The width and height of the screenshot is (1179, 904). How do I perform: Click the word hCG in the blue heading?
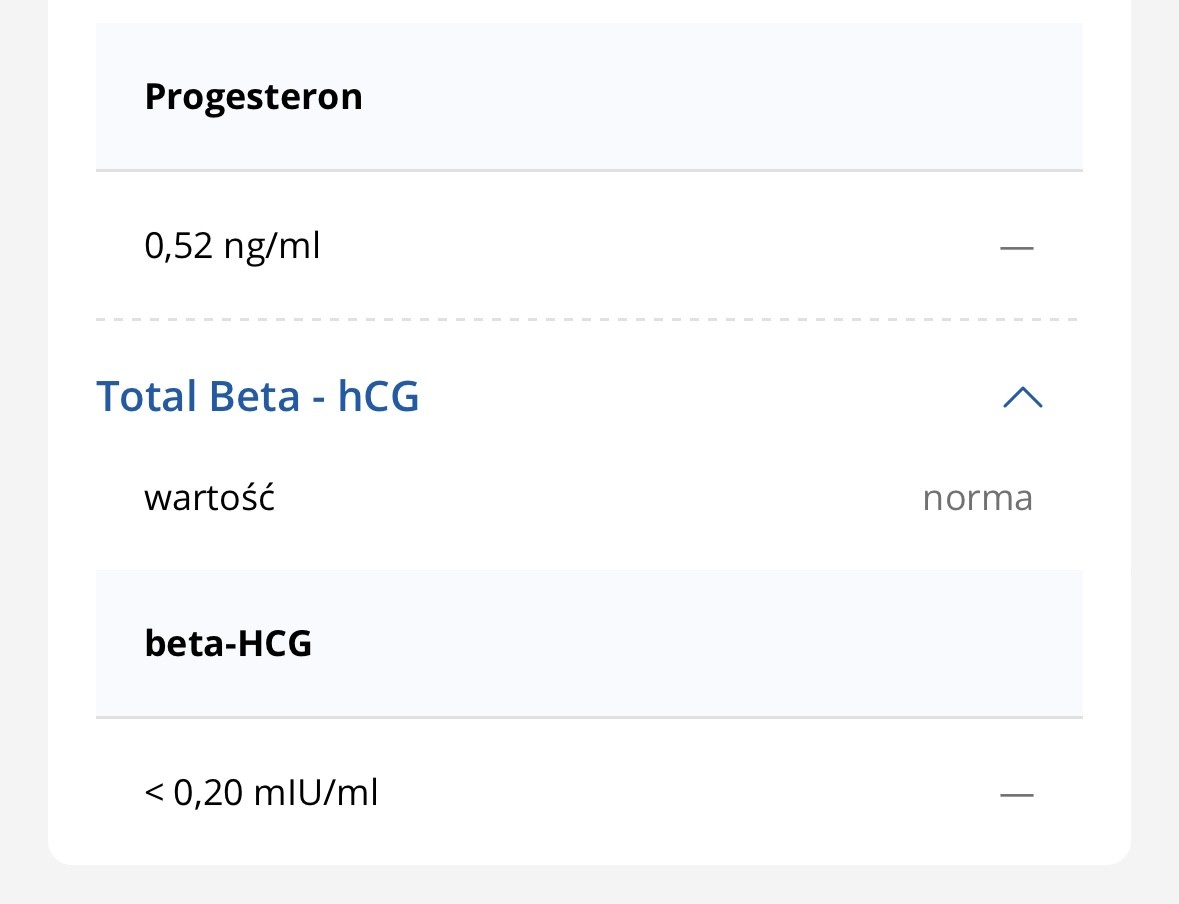pos(378,397)
